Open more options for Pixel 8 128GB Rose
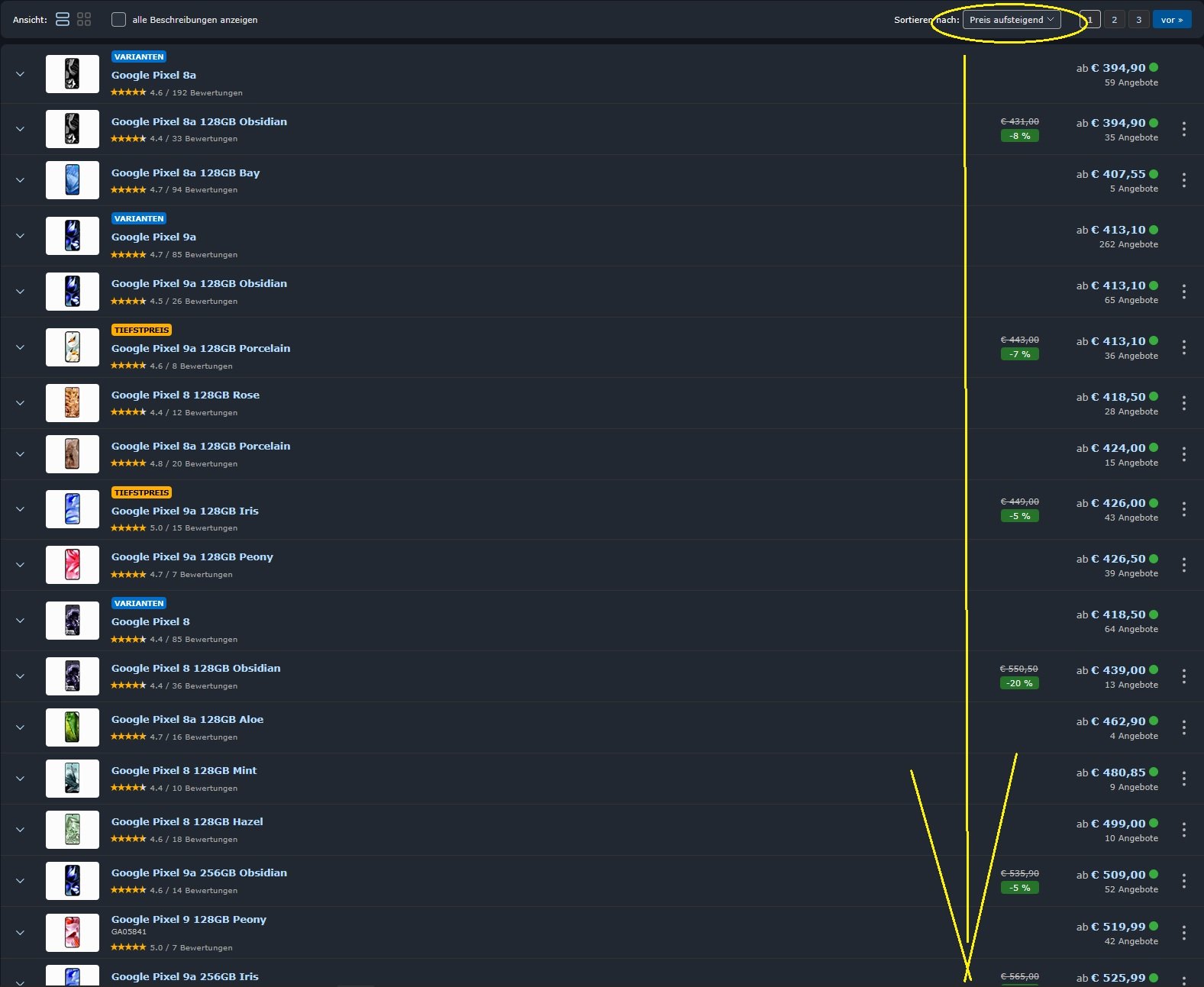Screen dimensions: 1204x987 pyautogui.click(x=1184, y=403)
